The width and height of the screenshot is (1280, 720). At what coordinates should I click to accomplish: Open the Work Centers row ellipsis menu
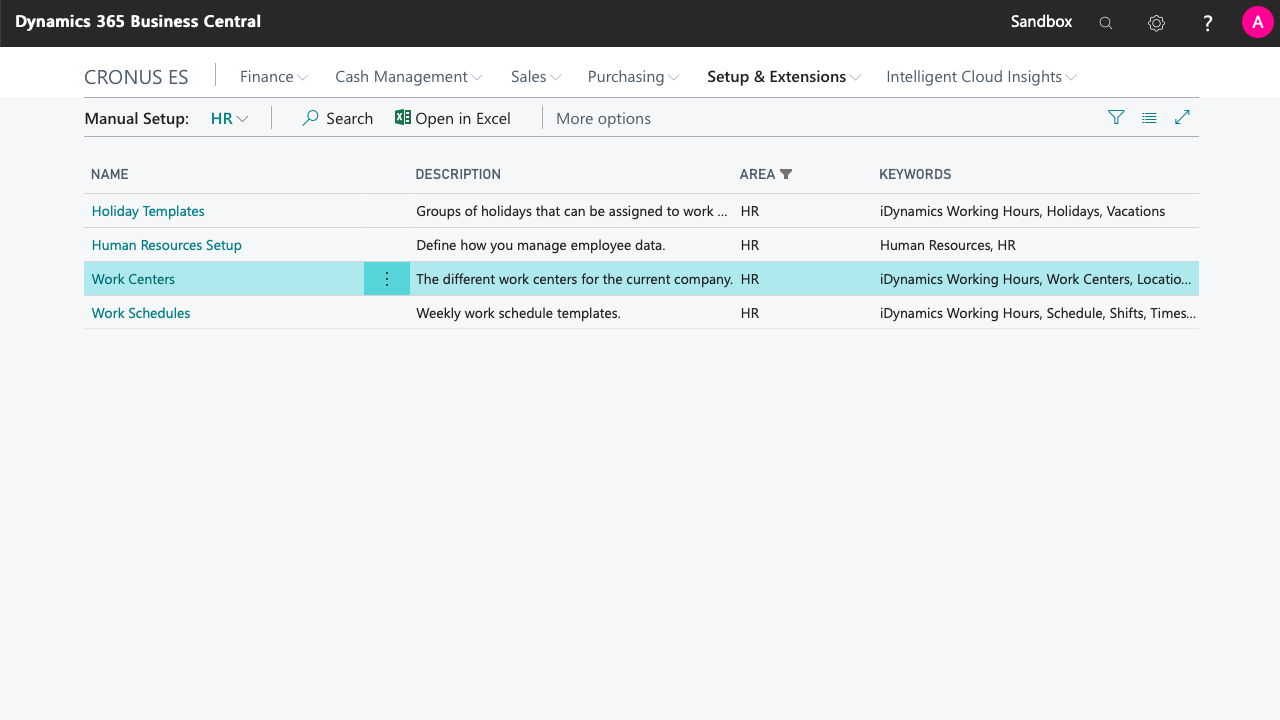tap(387, 279)
